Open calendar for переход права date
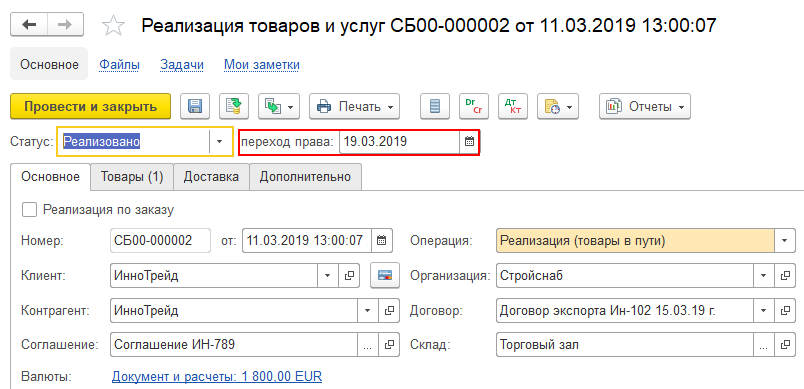The width and height of the screenshot is (804, 389). 469,141
